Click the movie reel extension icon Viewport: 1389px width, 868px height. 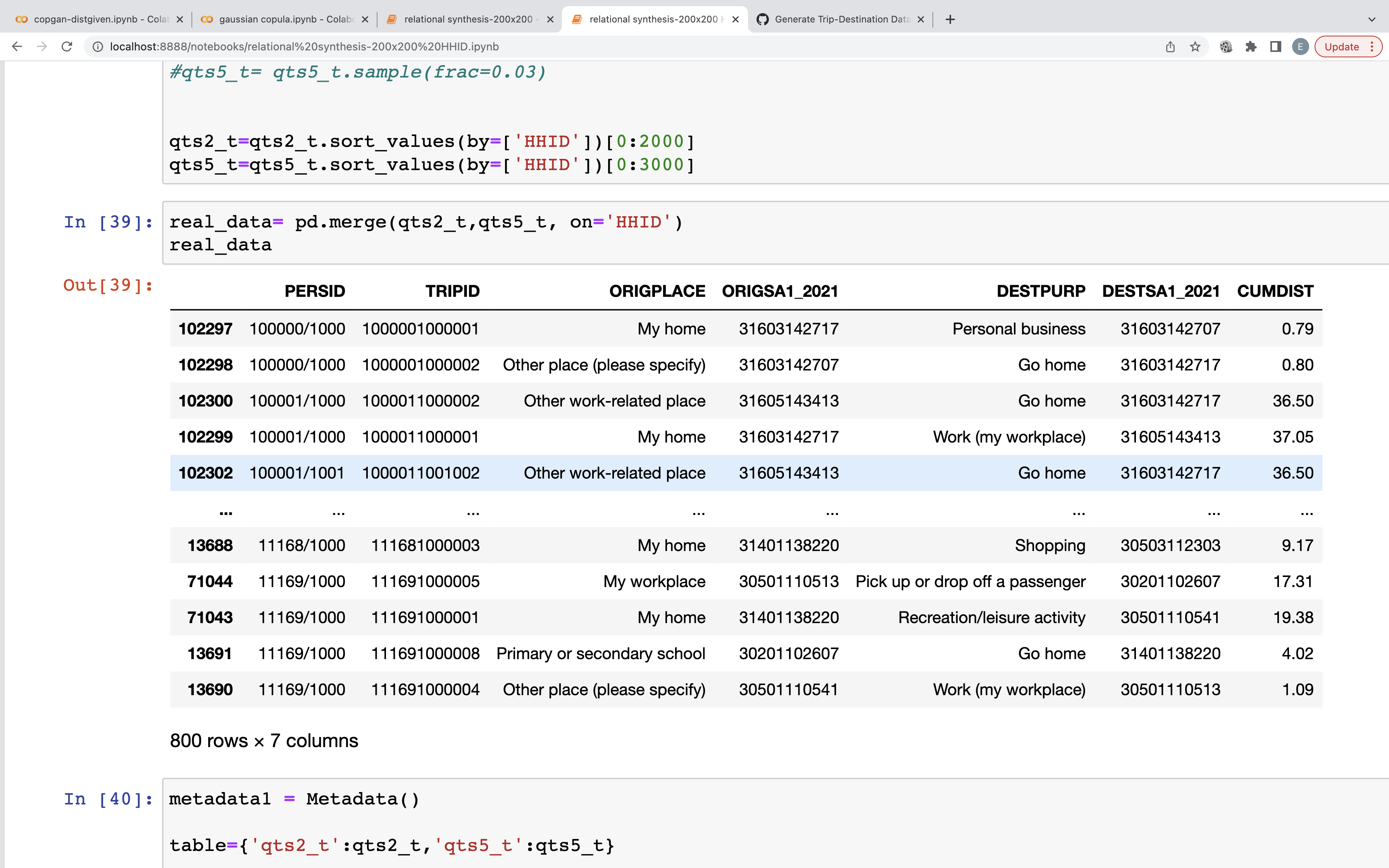1227,46
